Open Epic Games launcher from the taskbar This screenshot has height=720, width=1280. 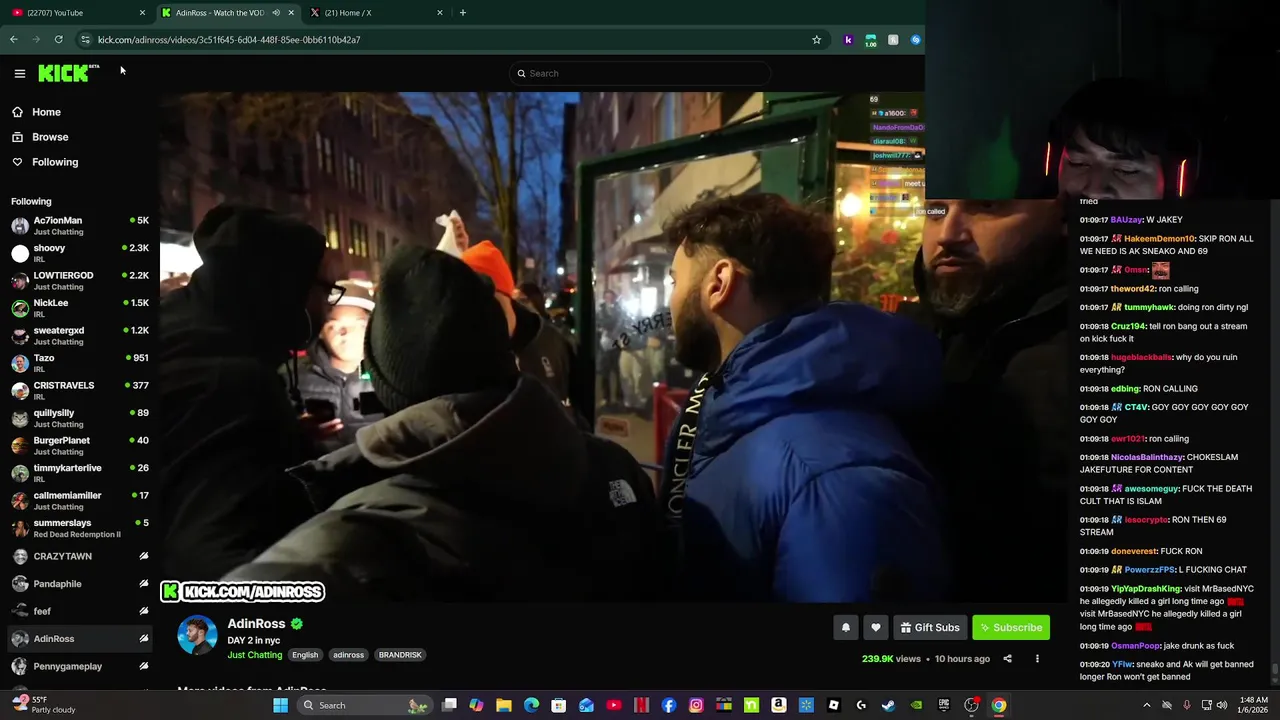(x=943, y=705)
